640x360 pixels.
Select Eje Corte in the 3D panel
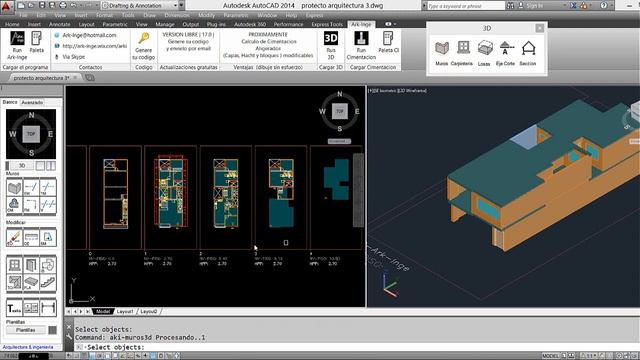pos(505,53)
